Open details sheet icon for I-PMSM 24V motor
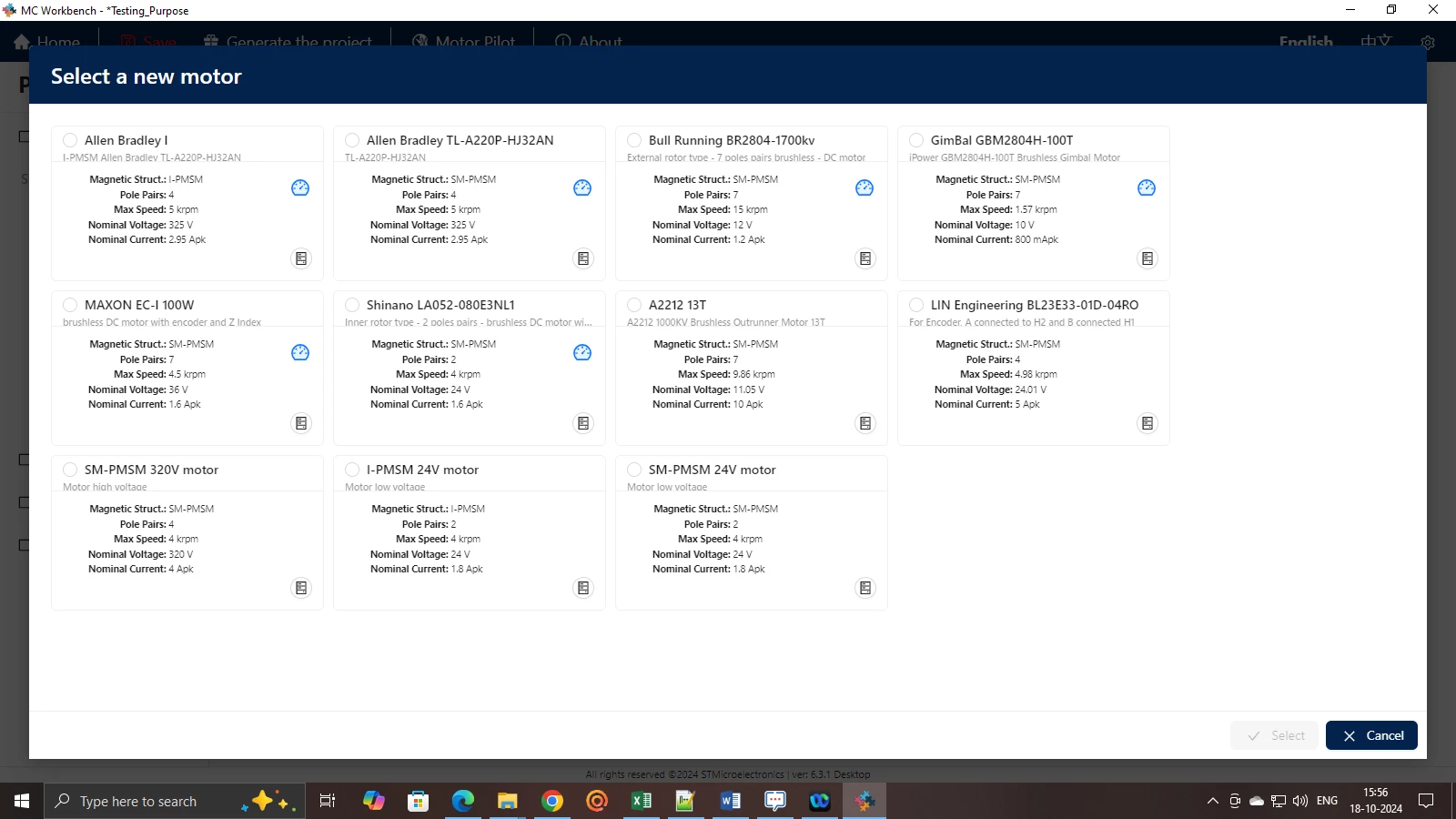This screenshot has height=819, width=1456. [x=583, y=588]
